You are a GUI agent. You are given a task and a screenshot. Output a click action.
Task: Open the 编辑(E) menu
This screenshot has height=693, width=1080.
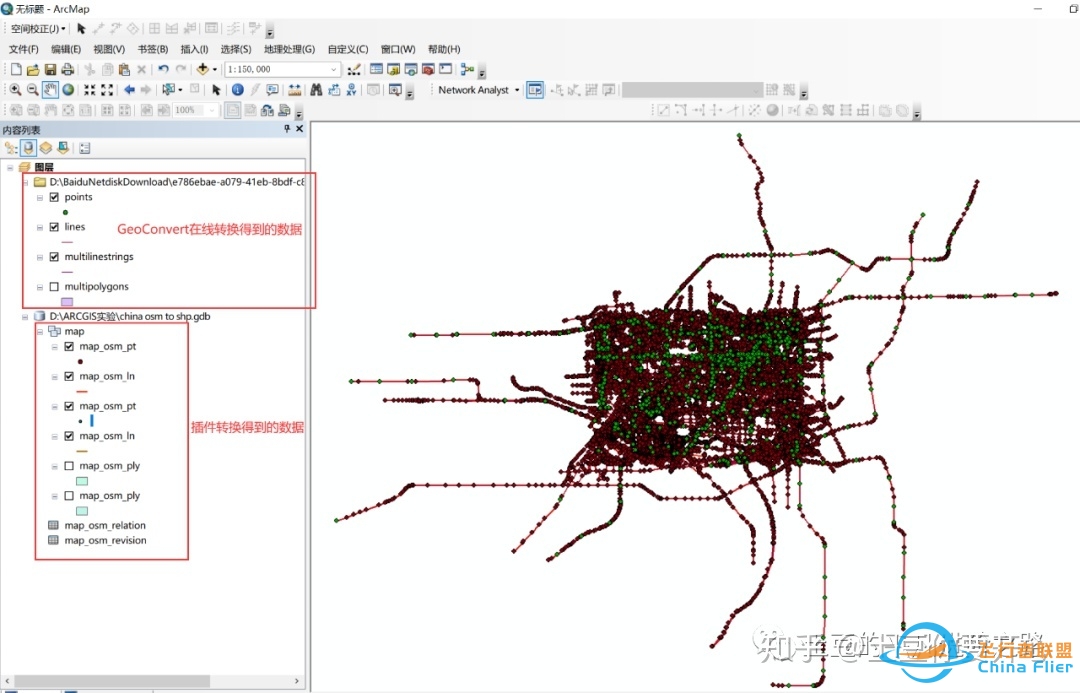coord(65,49)
